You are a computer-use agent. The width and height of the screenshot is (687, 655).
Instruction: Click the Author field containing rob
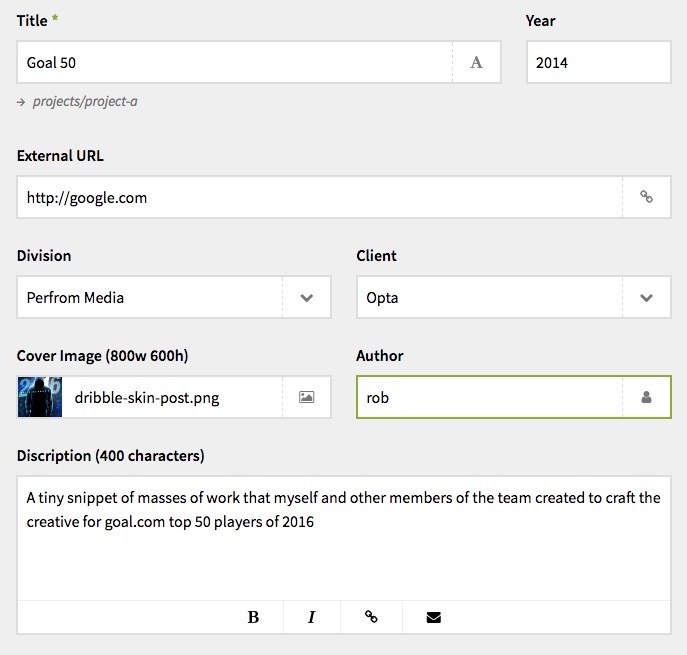(513, 397)
